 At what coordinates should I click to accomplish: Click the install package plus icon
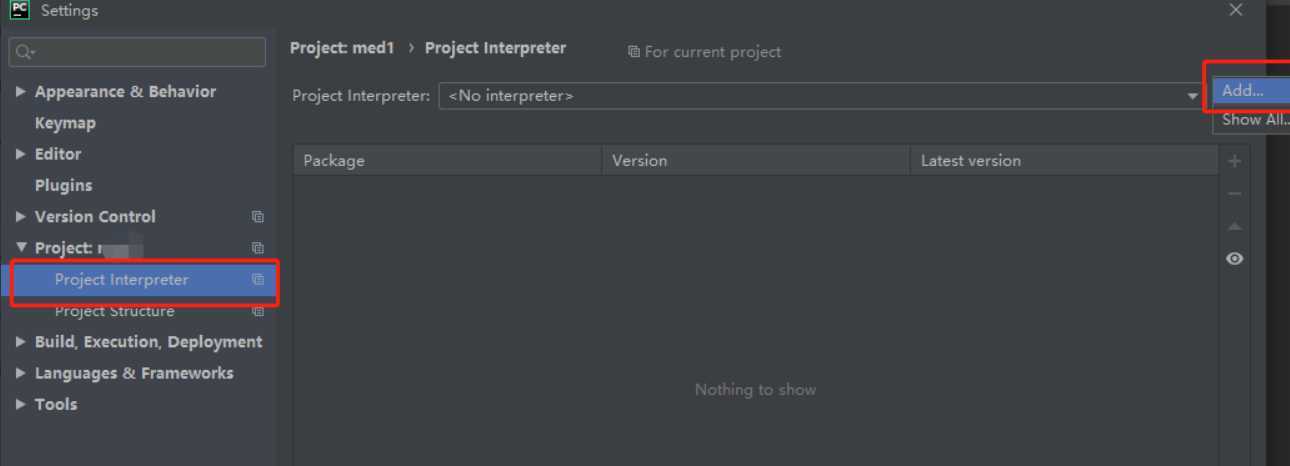tap(1235, 161)
